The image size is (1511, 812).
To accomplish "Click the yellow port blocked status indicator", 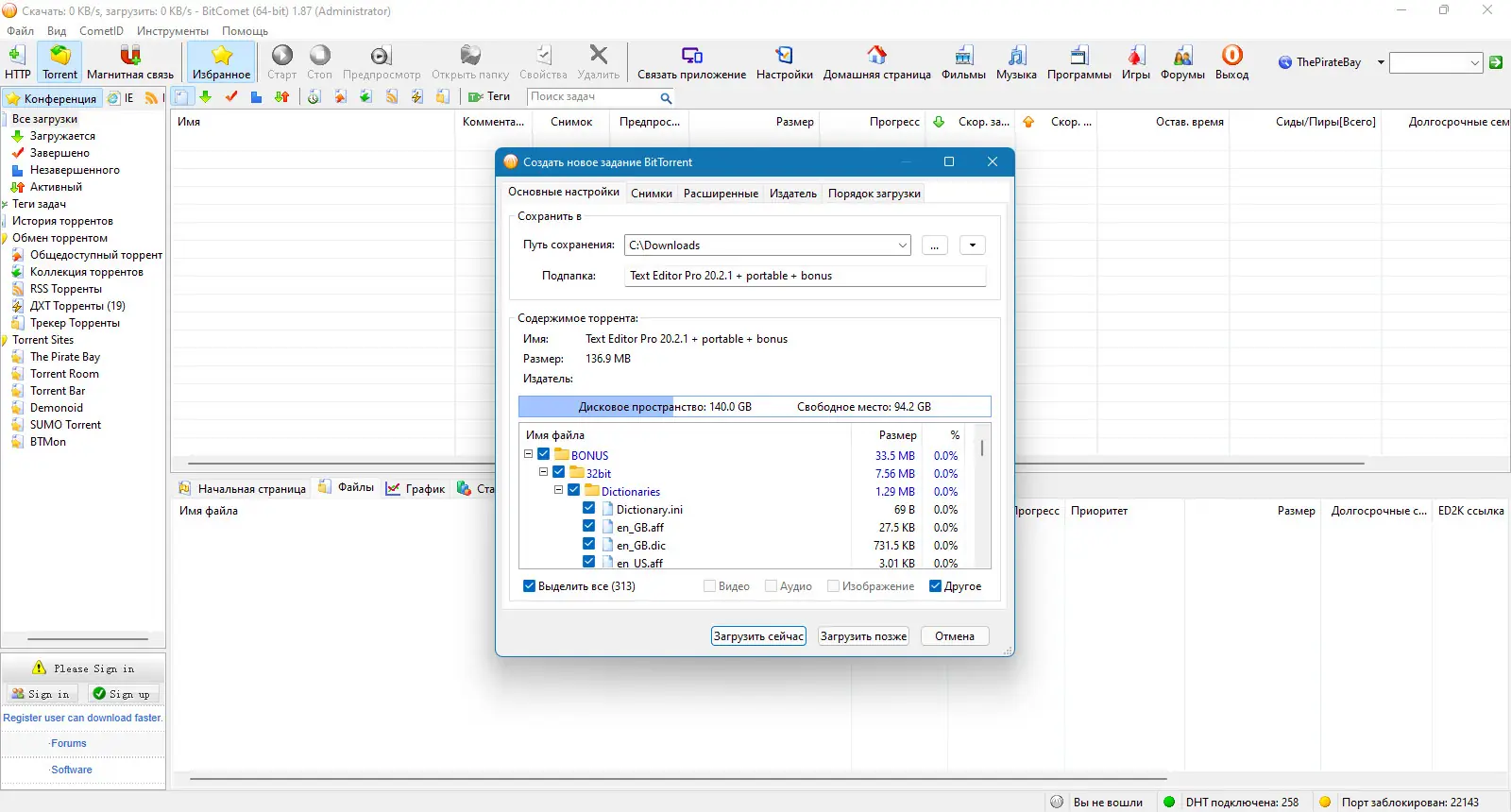I will pyautogui.click(x=1325, y=802).
